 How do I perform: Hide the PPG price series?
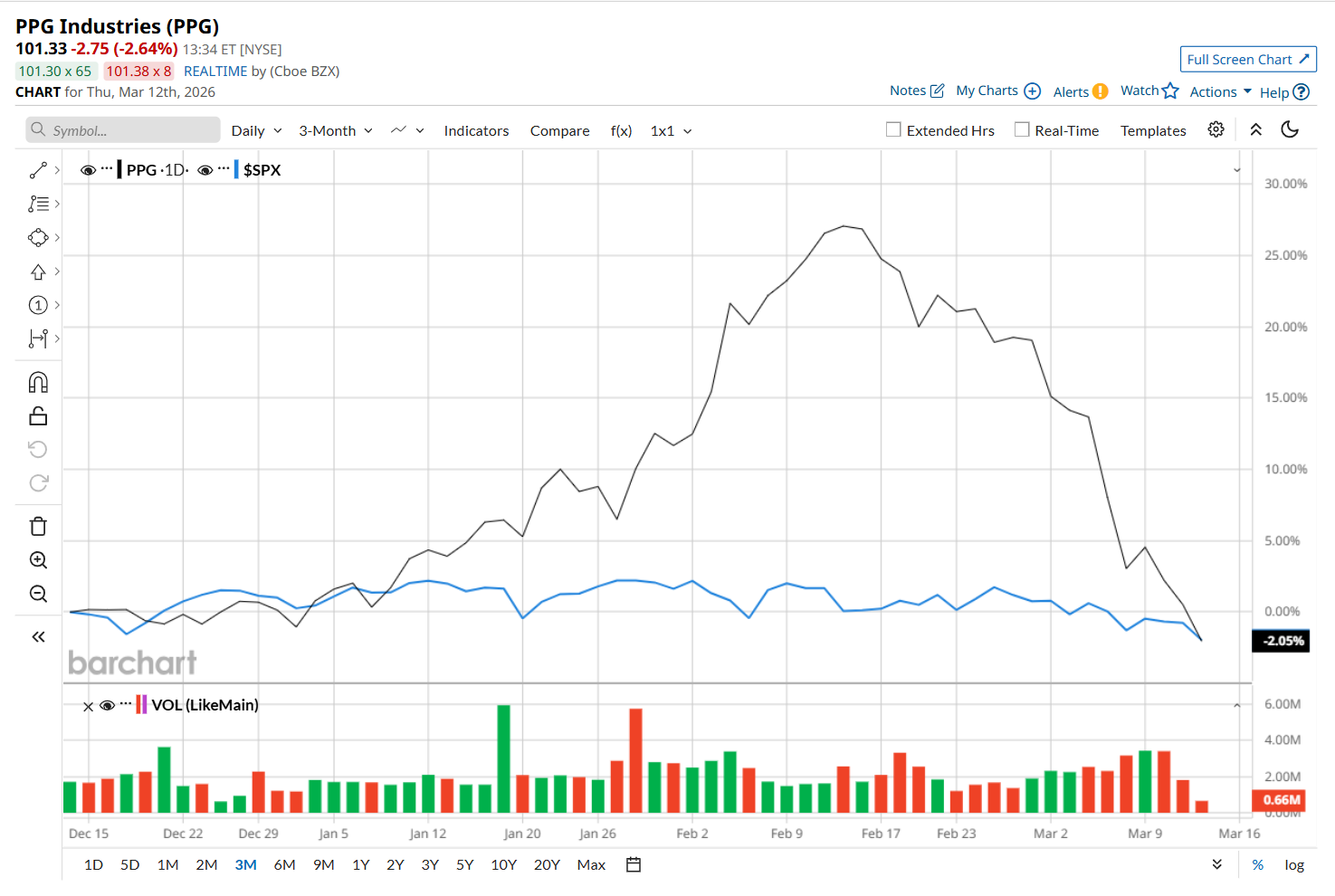pyautogui.click(x=88, y=170)
